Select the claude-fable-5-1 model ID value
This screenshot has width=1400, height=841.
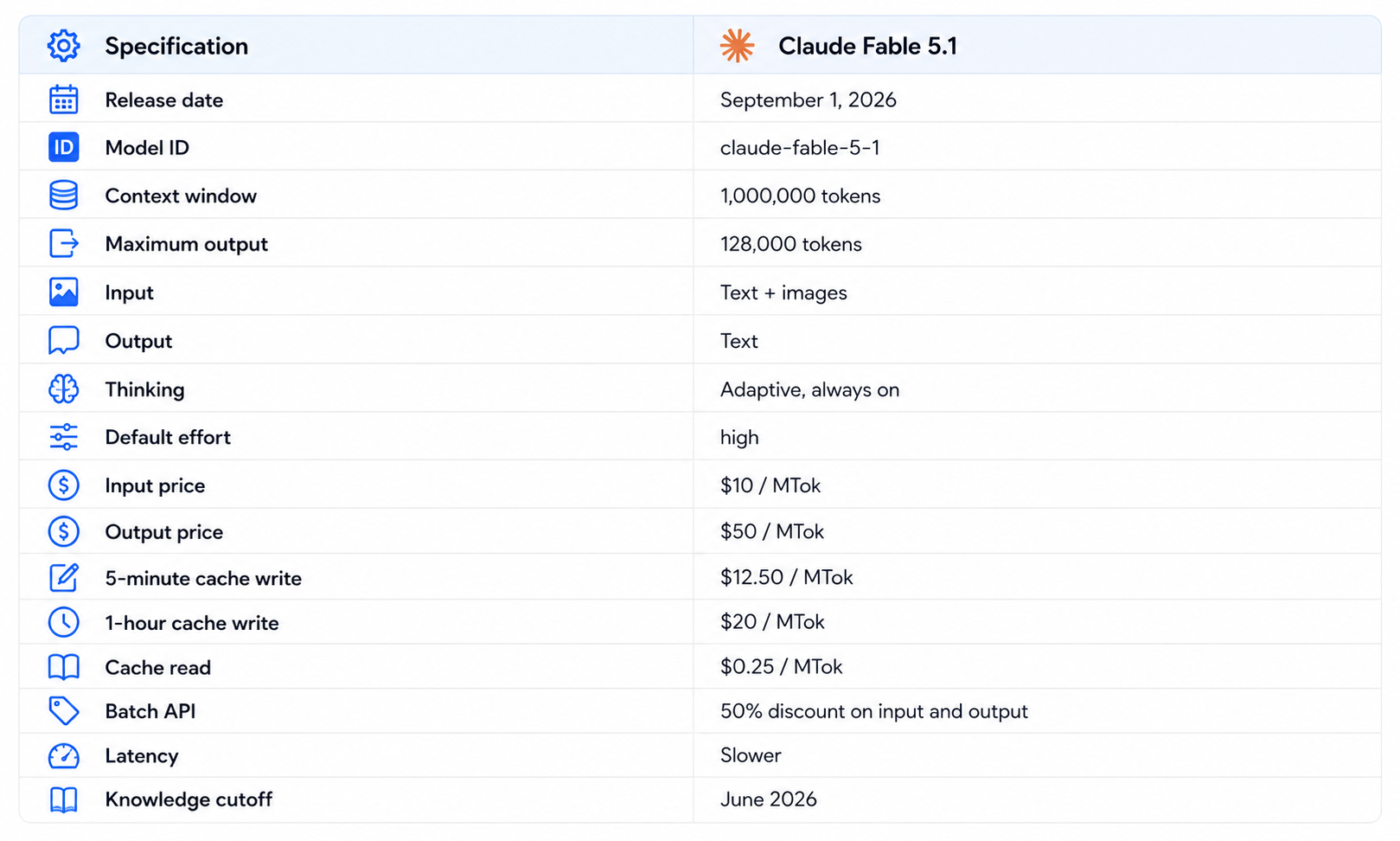pyautogui.click(x=800, y=148)
